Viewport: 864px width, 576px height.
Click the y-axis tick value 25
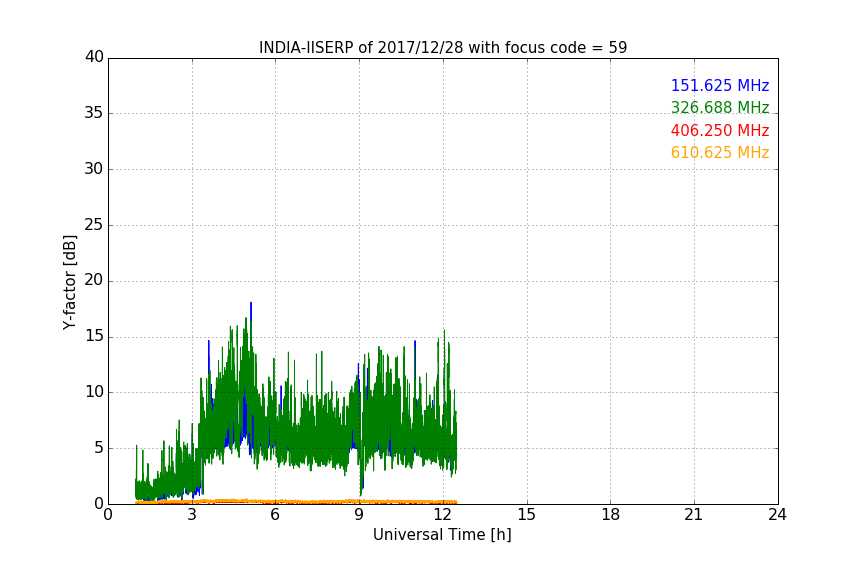click(94, 225)
